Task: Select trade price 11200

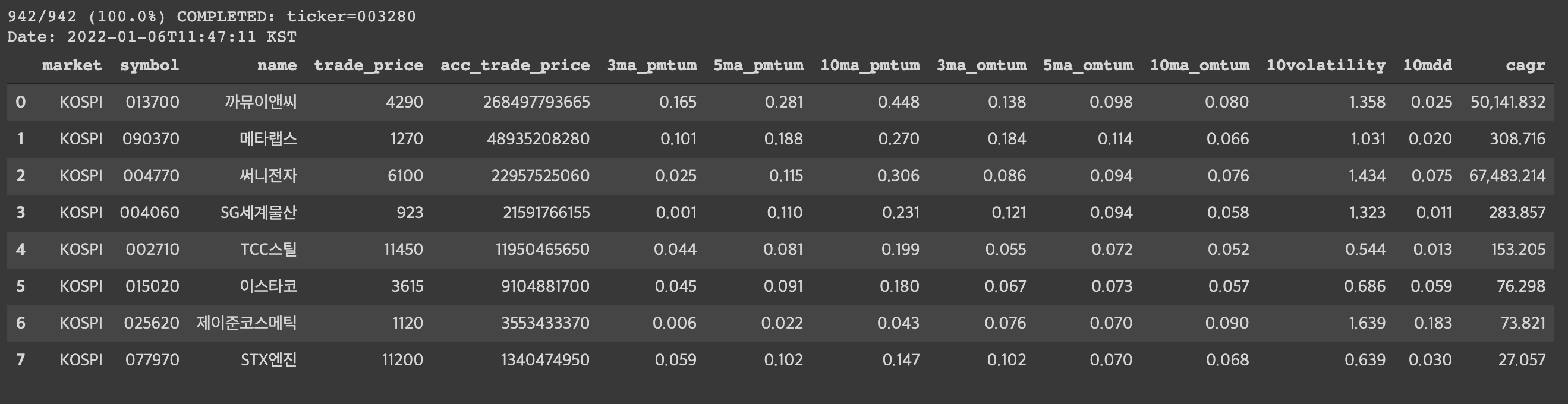Action: (402, 359)
